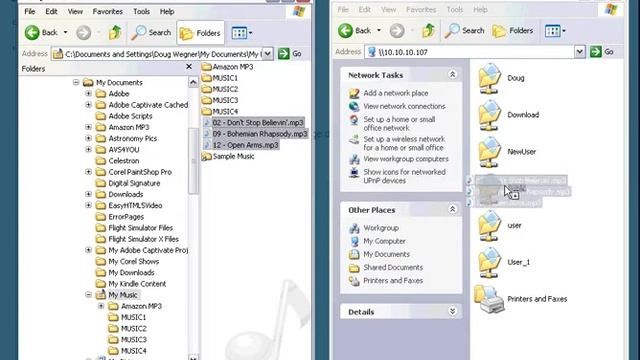The width and height of the screenshot is (640, 360).
Task: Expand Amazon MP3 under My Music
Action: 101,306
